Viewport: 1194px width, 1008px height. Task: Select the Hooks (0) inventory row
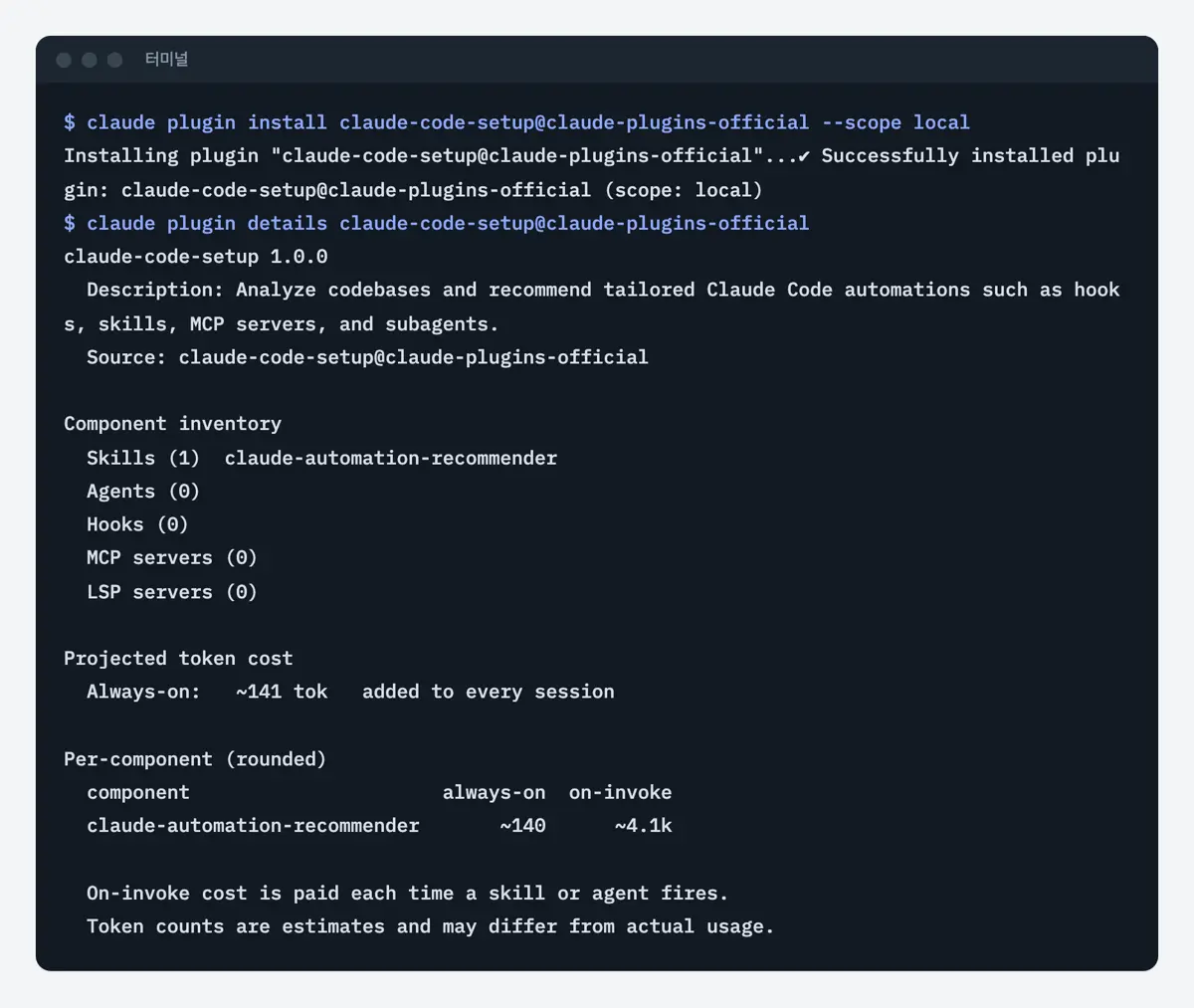137,524
